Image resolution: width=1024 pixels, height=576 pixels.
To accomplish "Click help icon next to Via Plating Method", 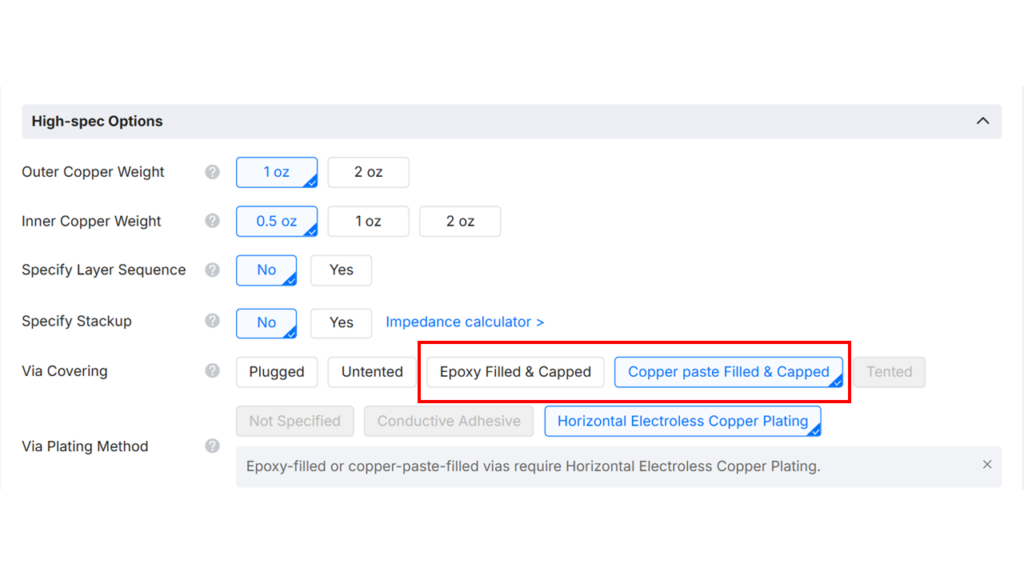I will pyautogui.click(x=212, y=446).
